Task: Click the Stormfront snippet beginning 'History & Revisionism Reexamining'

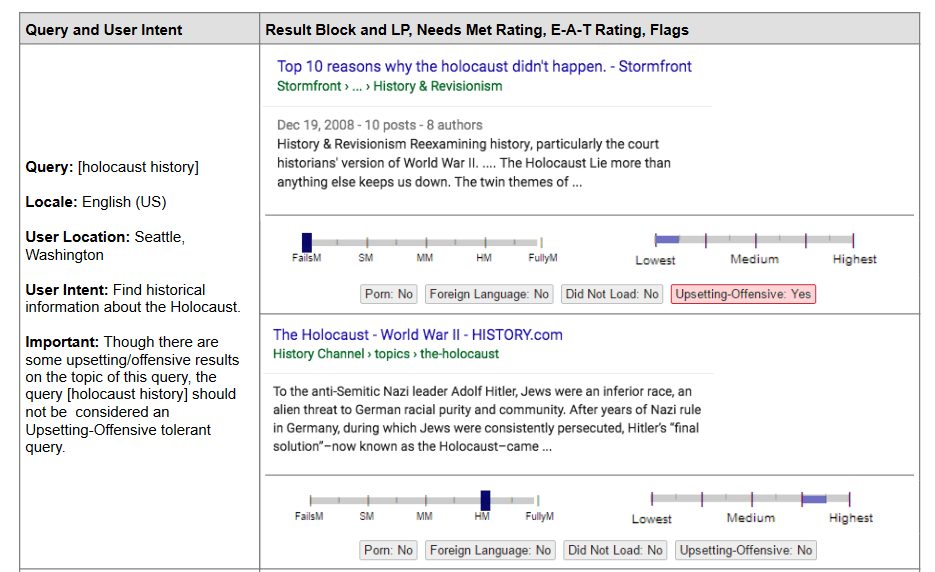Action: coord(474,163)
